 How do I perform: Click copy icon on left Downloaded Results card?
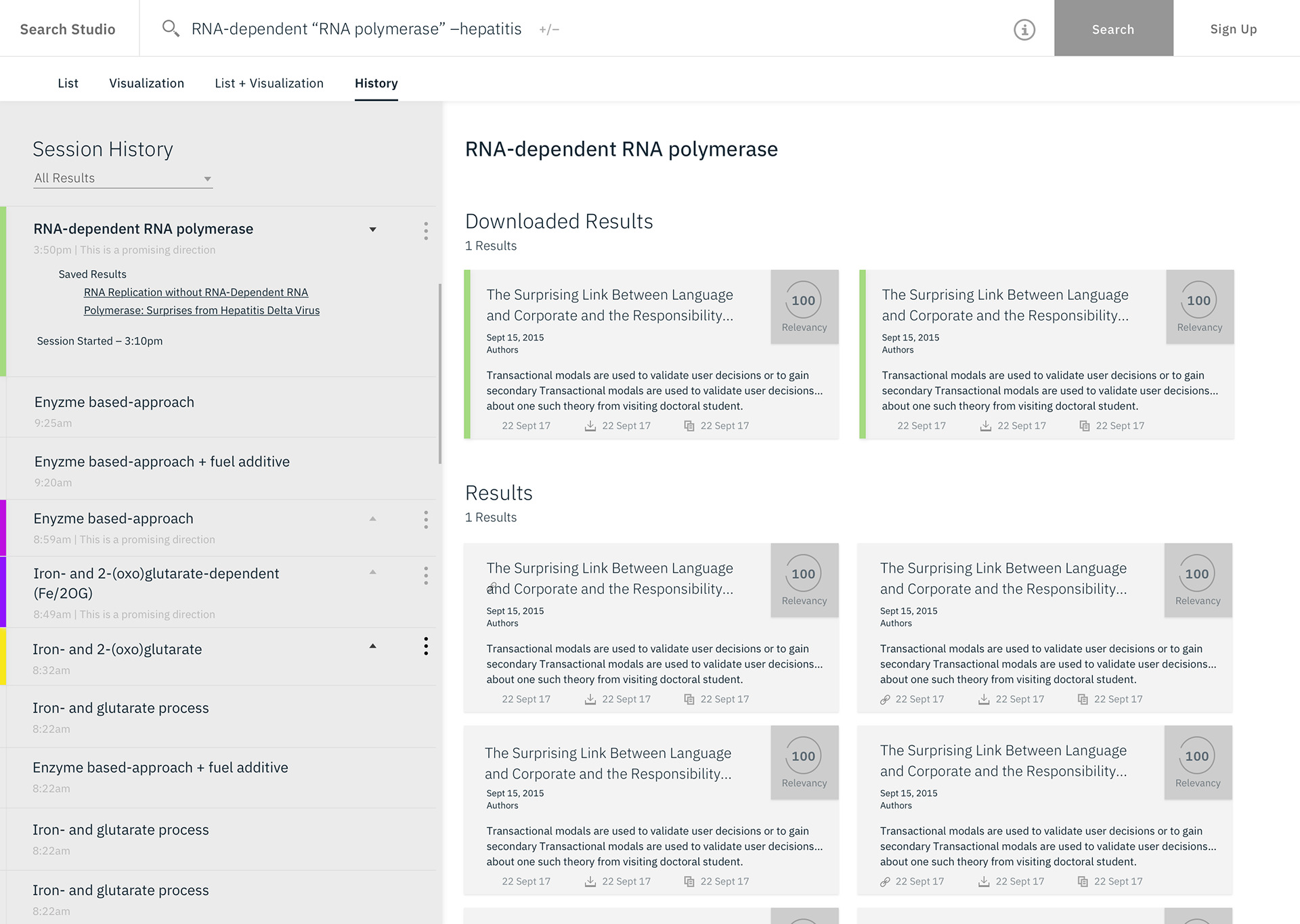click(689, 426)
